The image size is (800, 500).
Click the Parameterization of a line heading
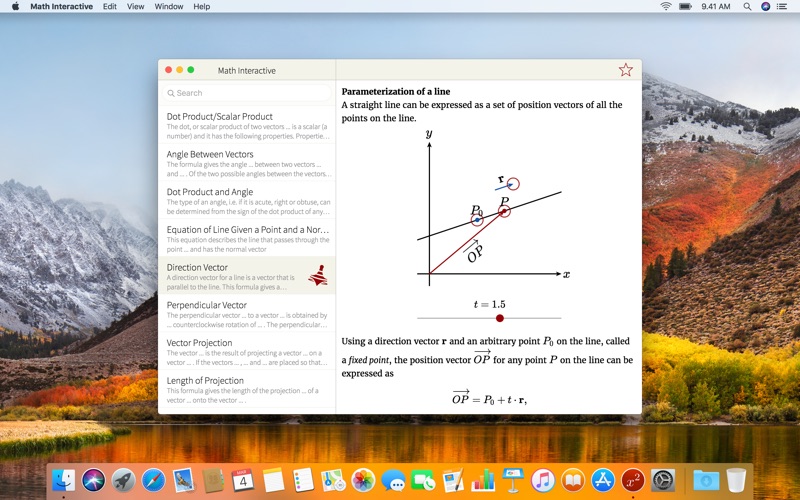pyautogui.click(x=396, y=92)
